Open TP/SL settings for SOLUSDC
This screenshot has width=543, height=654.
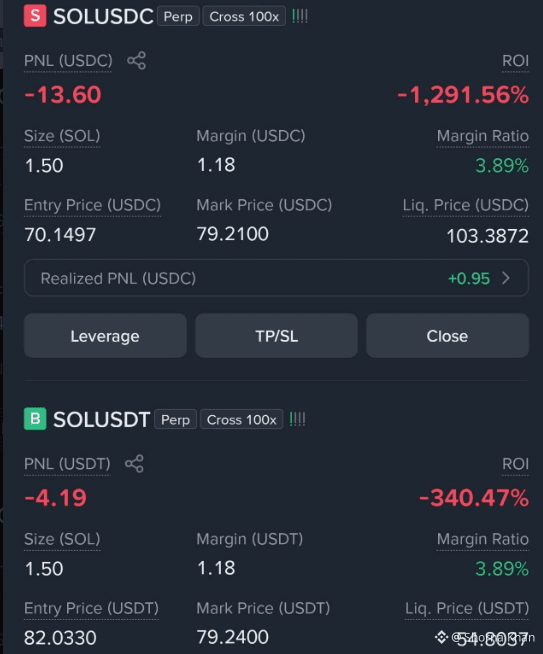point(277,336)
